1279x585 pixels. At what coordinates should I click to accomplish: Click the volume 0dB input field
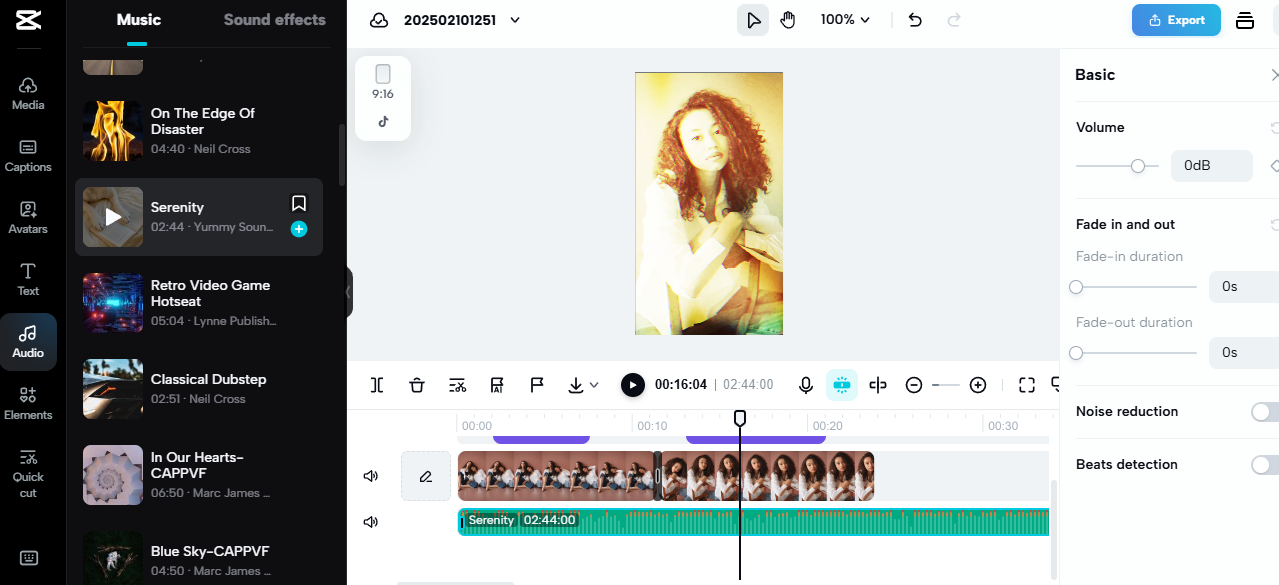point(1211,166)
